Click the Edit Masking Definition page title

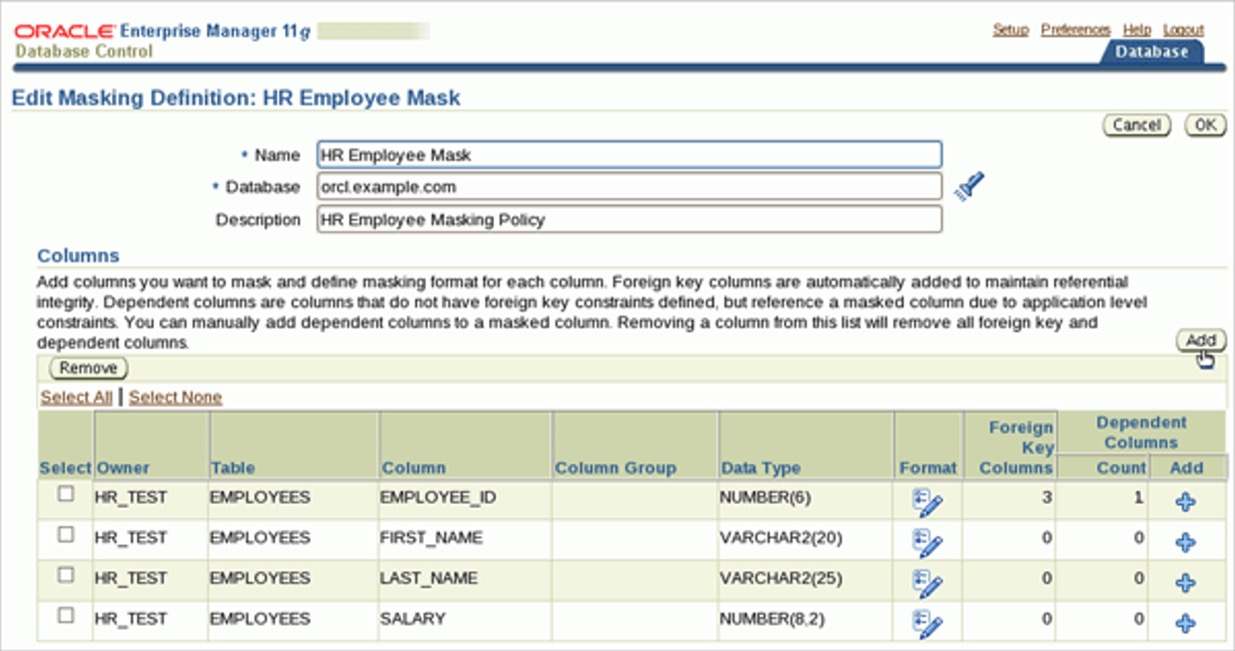[236, 98]
